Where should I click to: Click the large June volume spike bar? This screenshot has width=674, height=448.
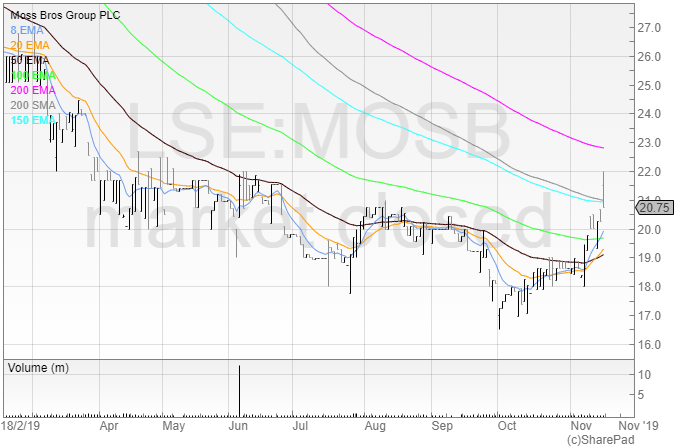(x=239, y=391)
